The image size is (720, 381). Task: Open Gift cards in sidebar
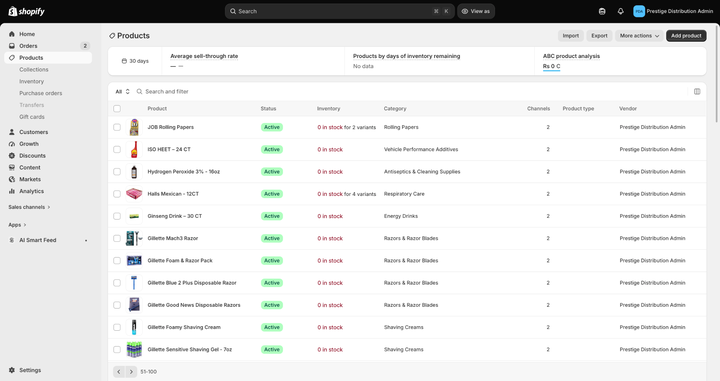(x=32, y=117)
